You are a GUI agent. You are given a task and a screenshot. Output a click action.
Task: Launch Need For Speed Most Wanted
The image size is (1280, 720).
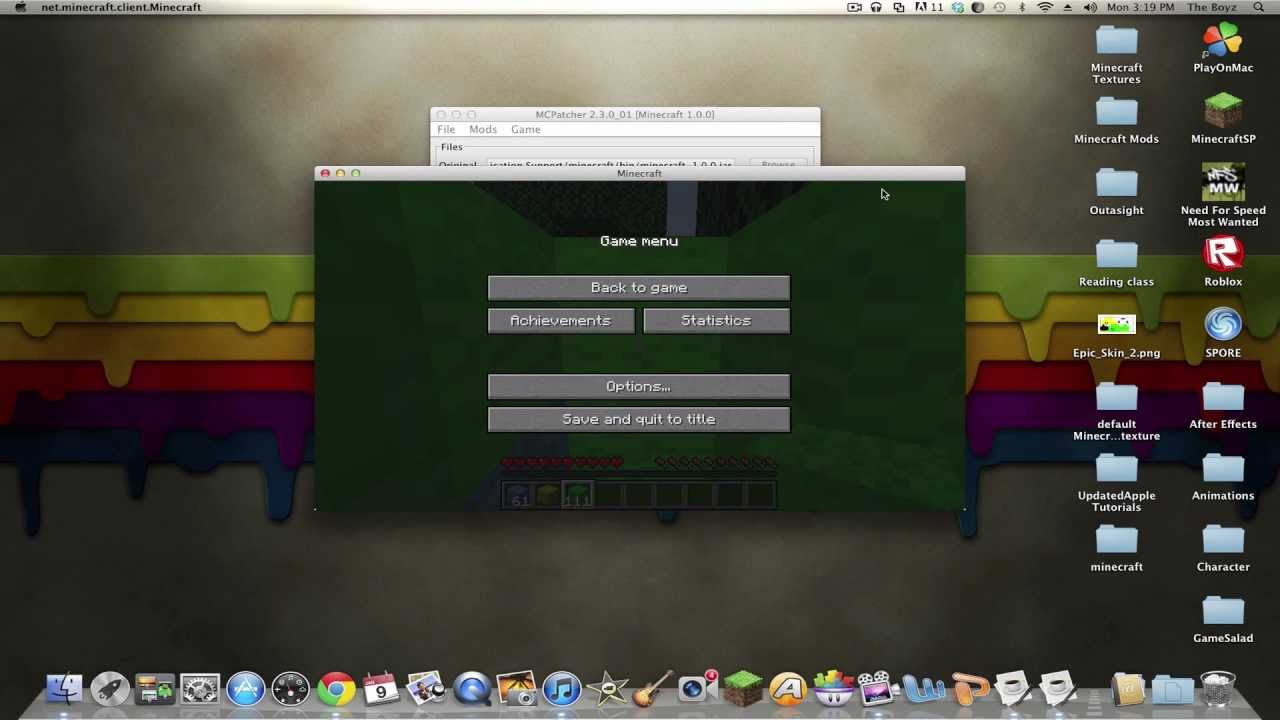(x=1223, y=195)
